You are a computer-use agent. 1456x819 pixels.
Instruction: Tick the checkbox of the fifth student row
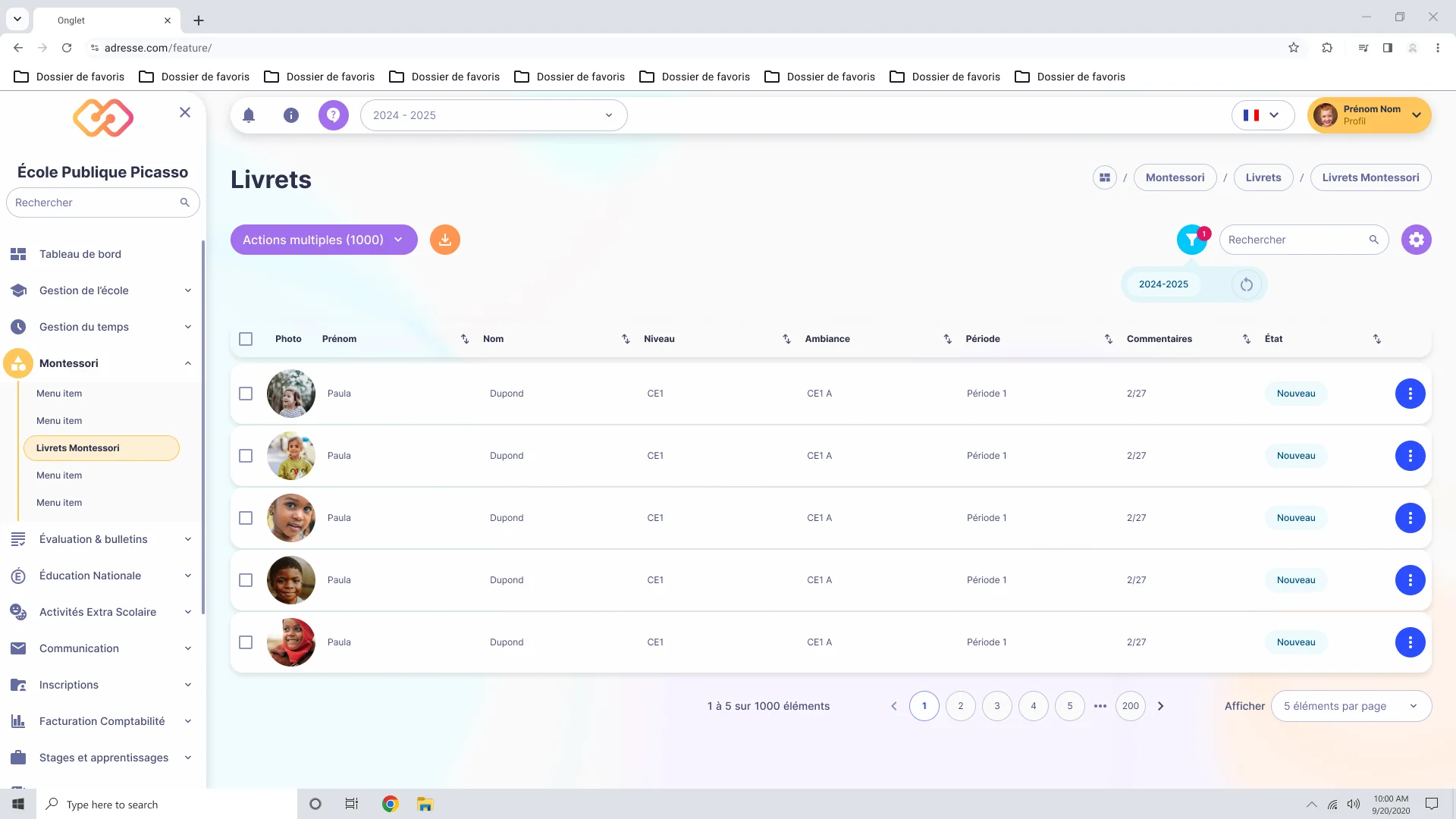click(x=246, y=642)
